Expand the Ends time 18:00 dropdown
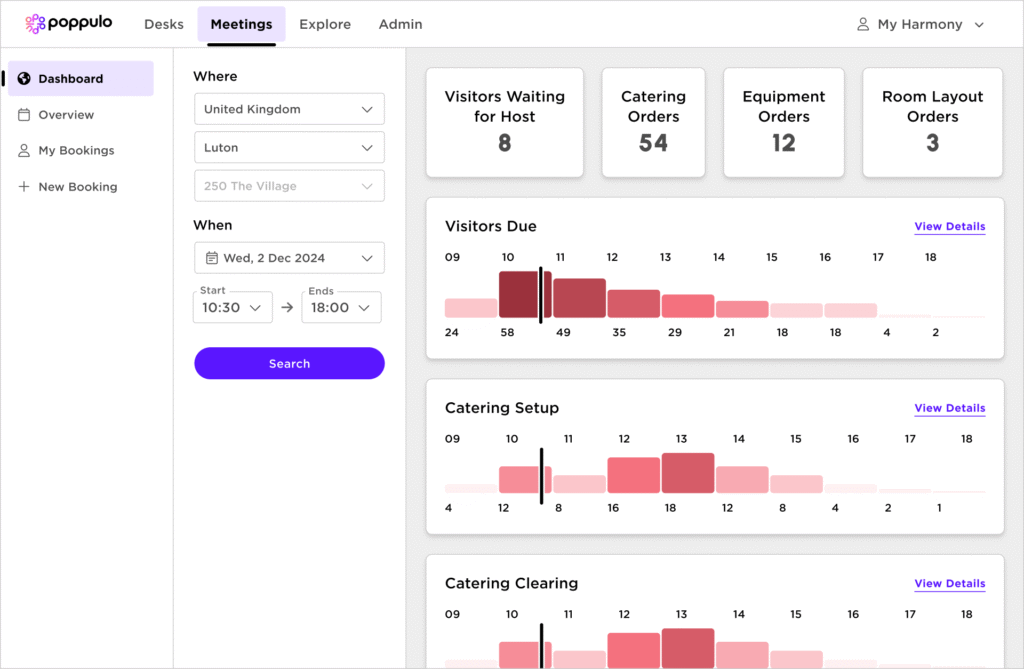This screenshot has width=1024, height=669. (x=341, y=308)
